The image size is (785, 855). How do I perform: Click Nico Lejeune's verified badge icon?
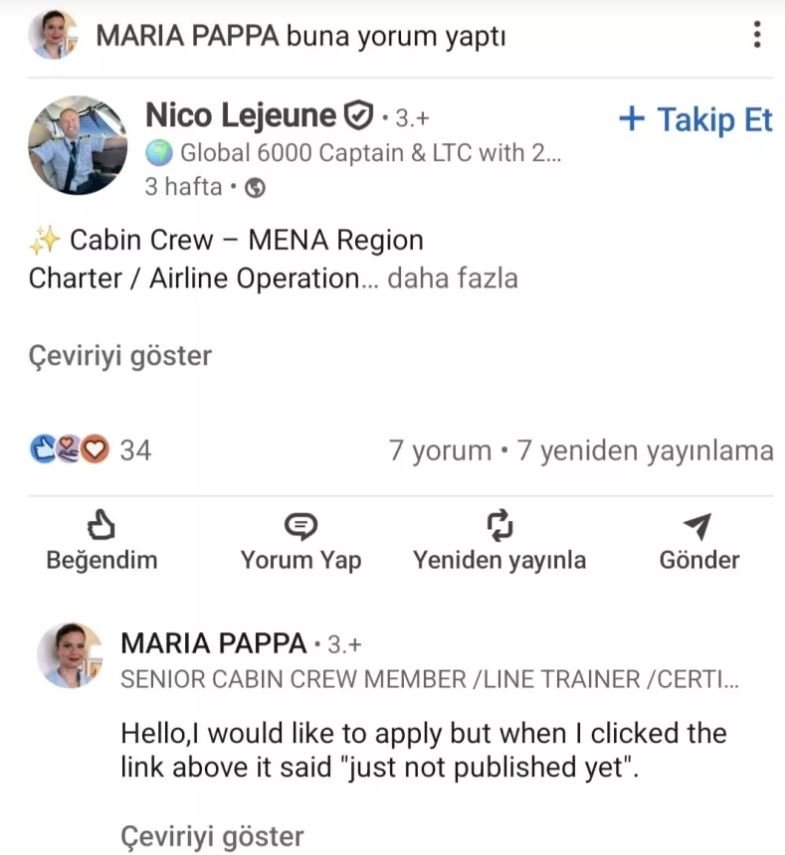(x=357, y=117)
